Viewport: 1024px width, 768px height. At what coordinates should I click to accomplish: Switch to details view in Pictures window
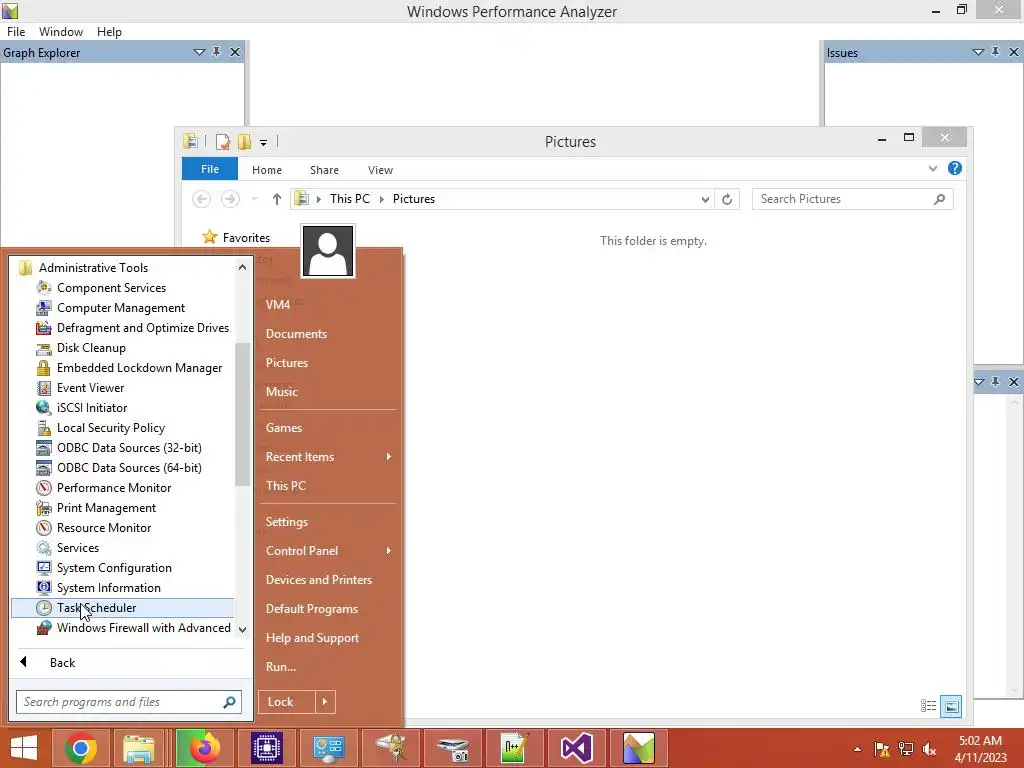click(x=928, y=706)
